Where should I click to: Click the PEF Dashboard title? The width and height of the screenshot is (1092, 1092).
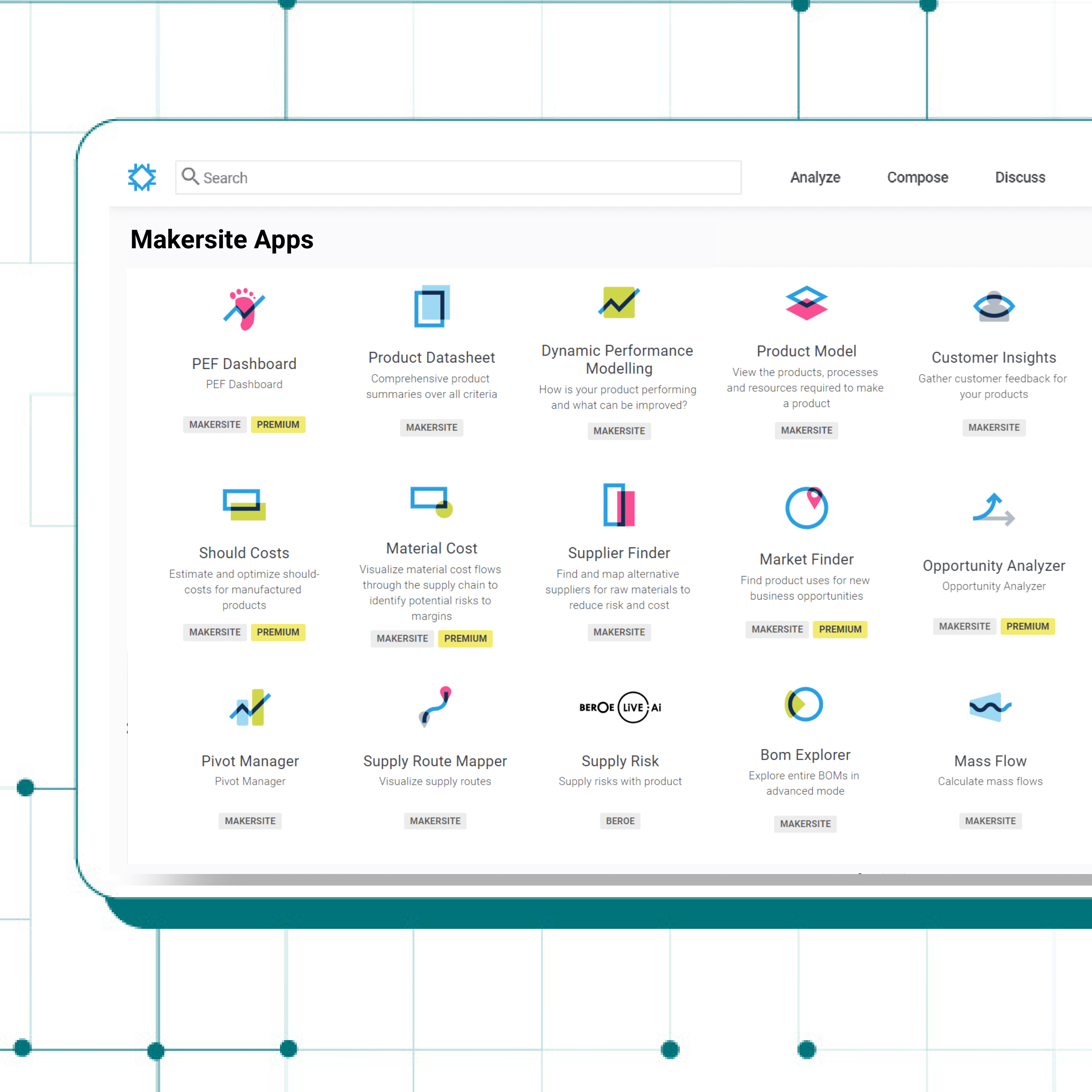(244, 364)
